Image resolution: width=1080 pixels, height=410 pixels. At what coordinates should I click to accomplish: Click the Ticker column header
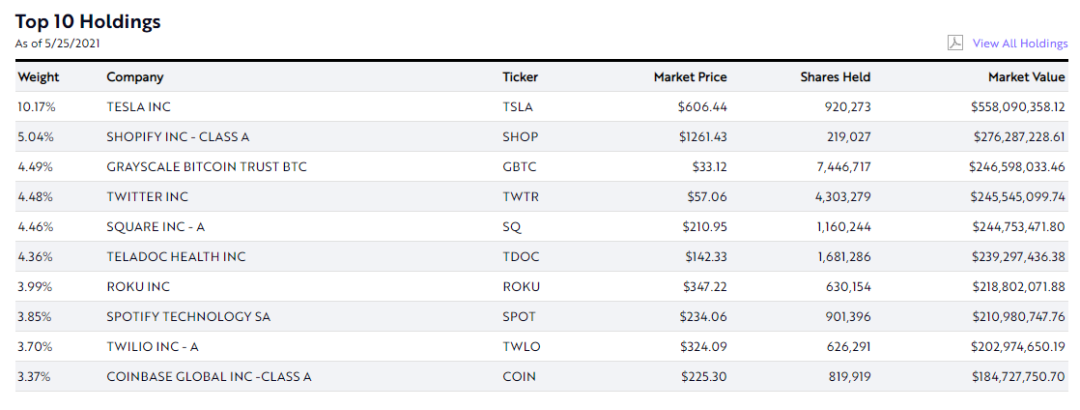[520, 77]
